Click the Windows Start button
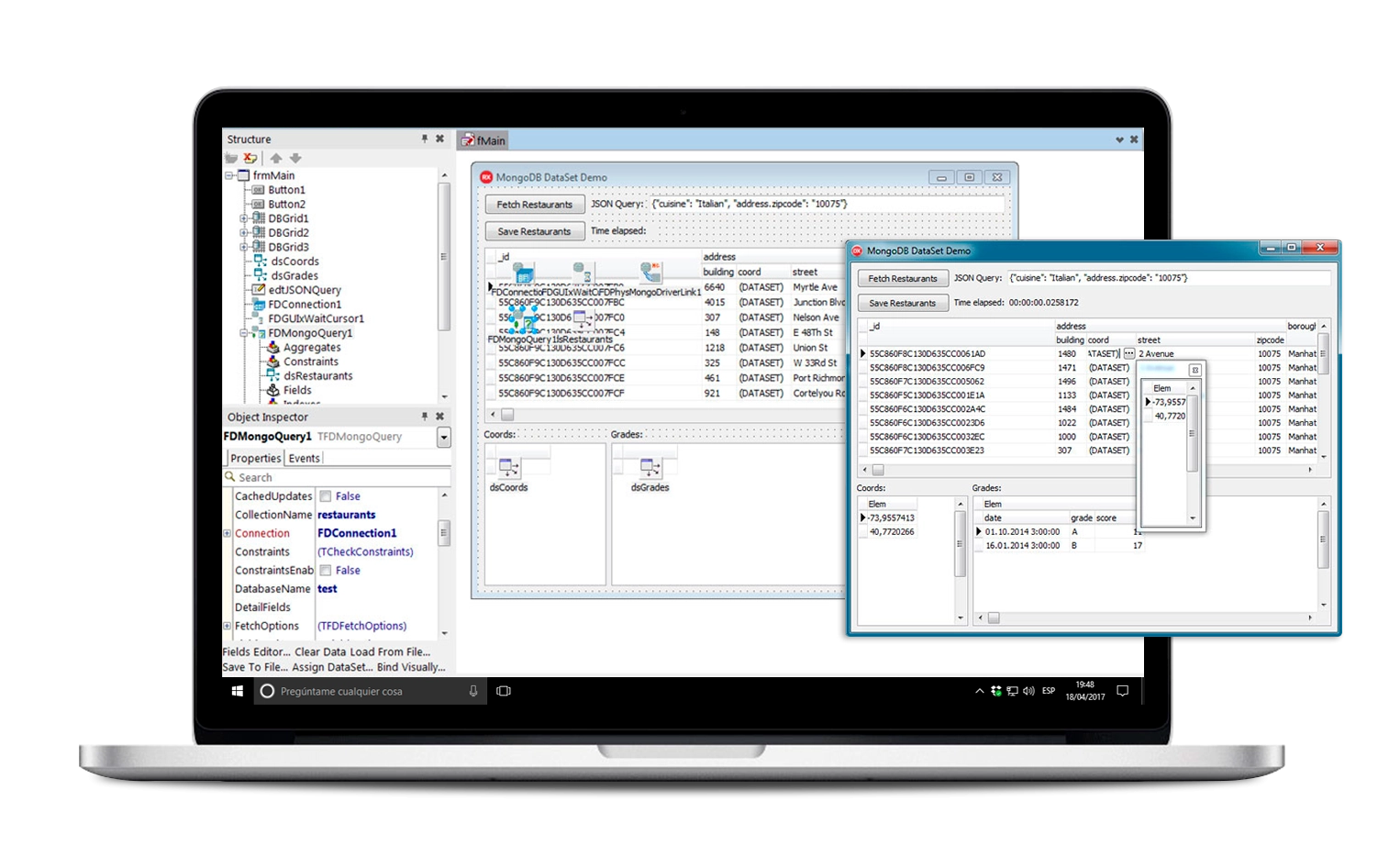 [x=238, y=691]
